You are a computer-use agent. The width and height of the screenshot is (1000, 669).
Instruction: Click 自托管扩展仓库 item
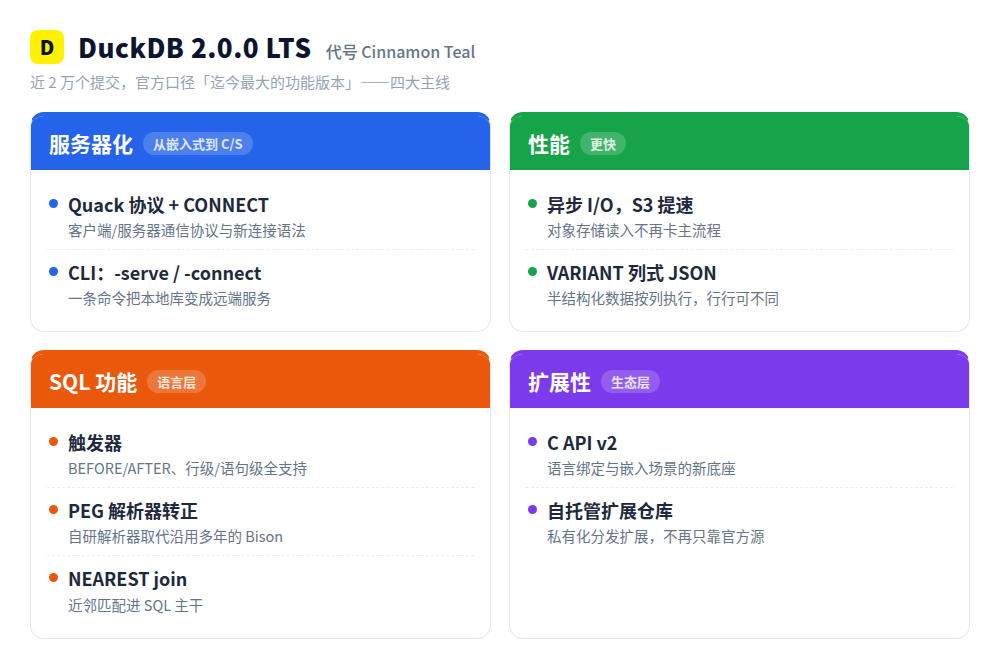click(x=610, y=511)
